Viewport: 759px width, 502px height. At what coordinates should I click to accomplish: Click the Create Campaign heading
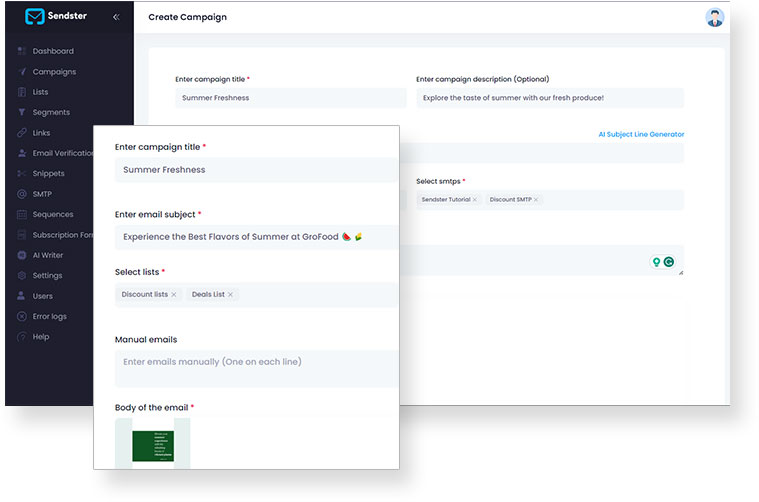tap(187, 17)
